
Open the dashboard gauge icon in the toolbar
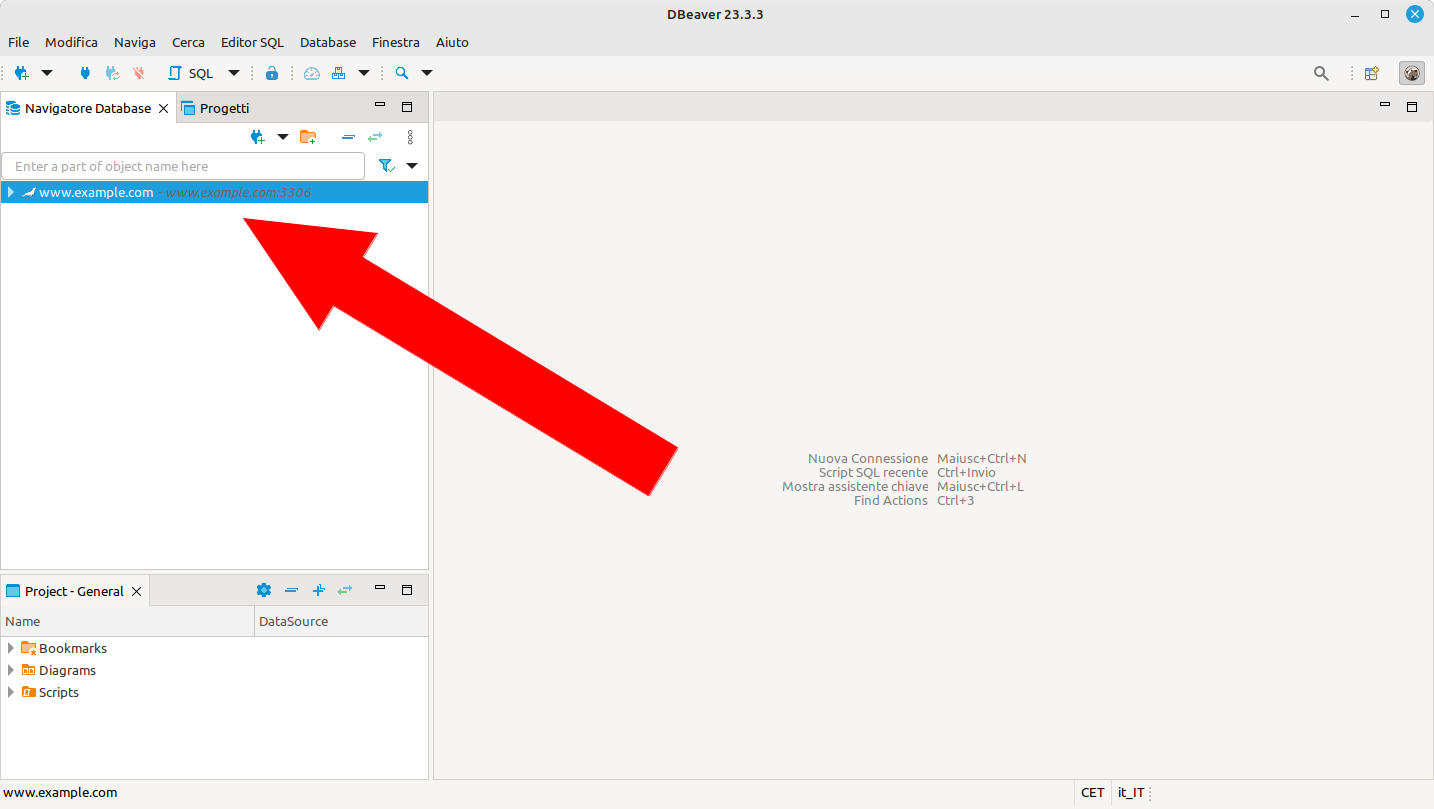[312, 73]
